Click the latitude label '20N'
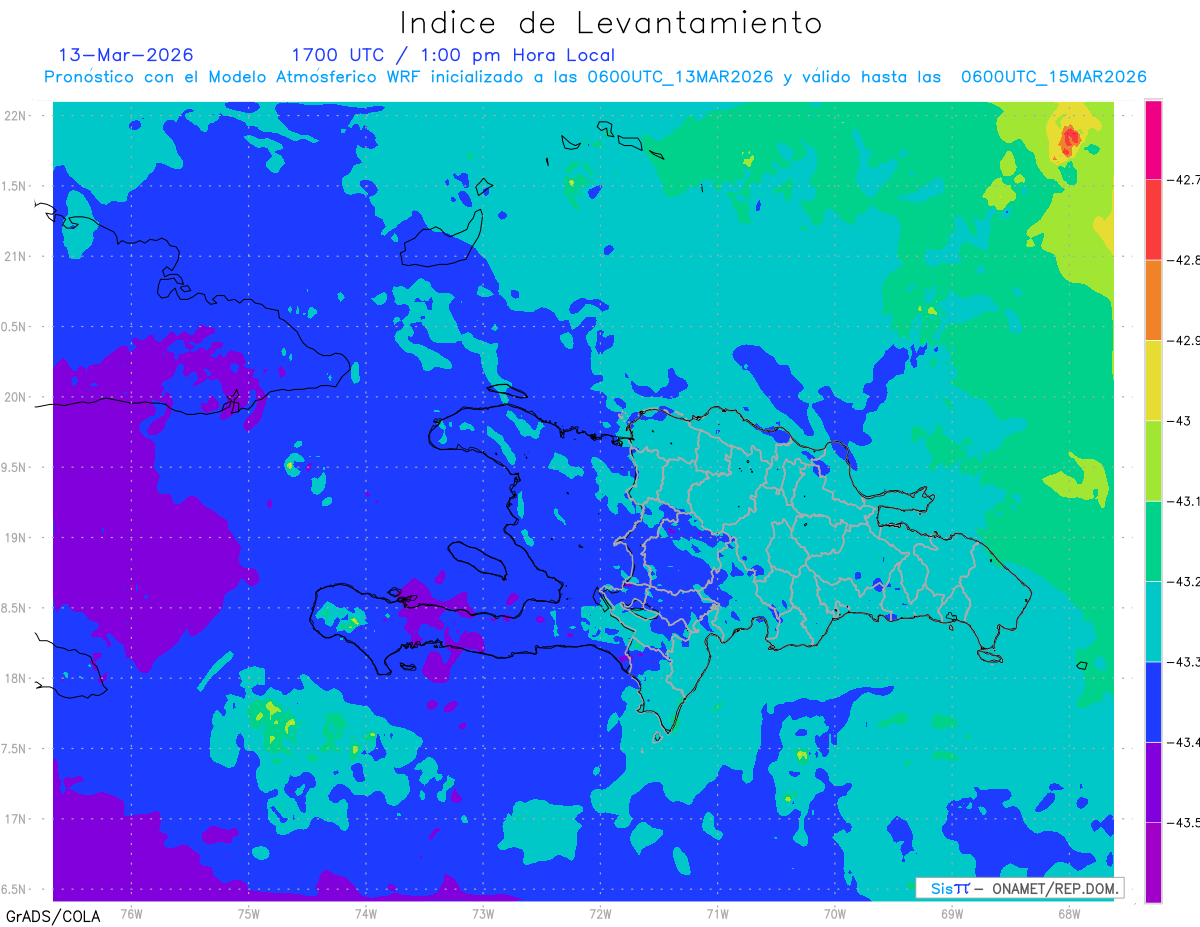 [17, 397]
